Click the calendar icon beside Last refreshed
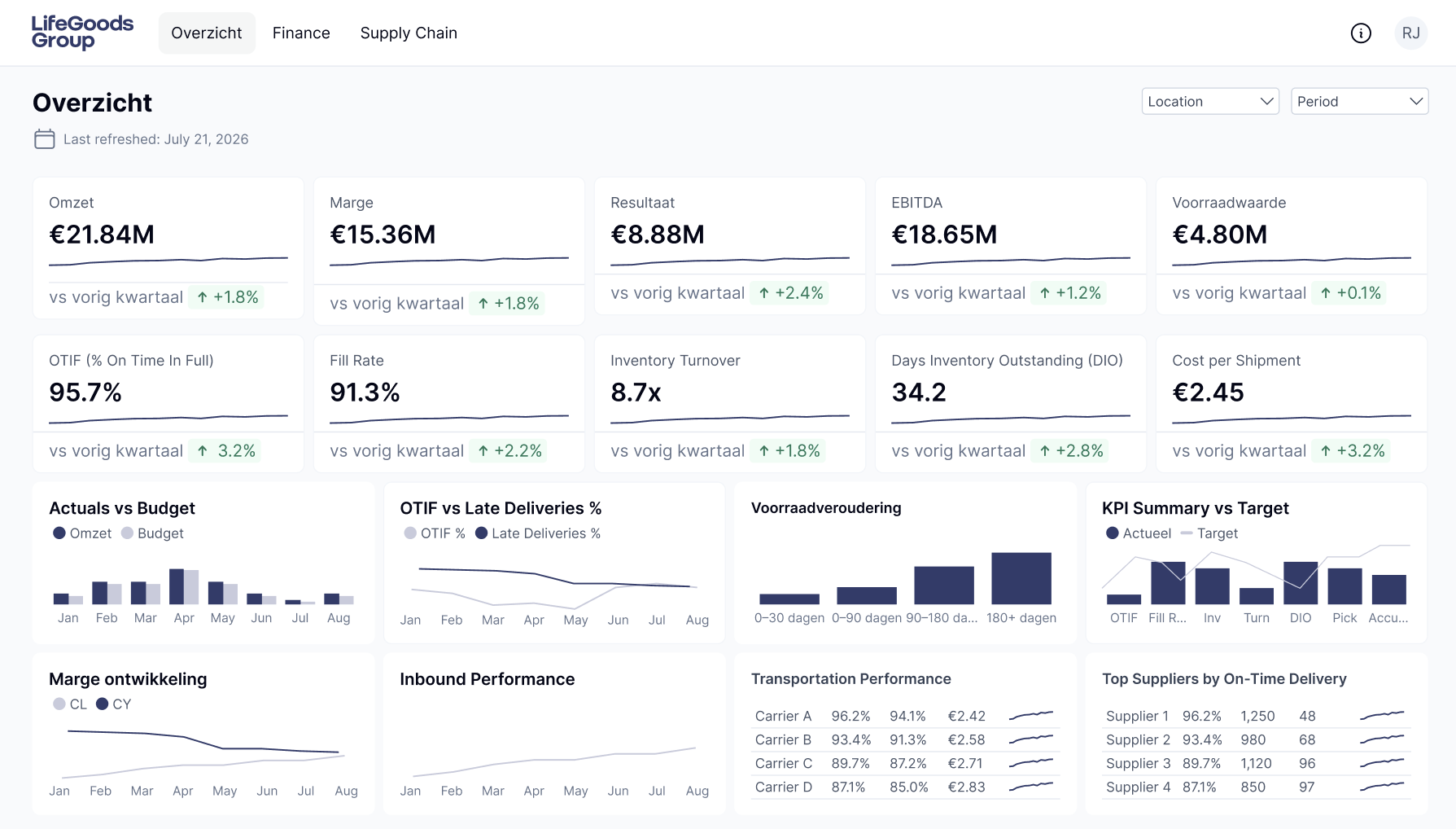This screenshot has width=1456, height=829. tap(45, 139)
